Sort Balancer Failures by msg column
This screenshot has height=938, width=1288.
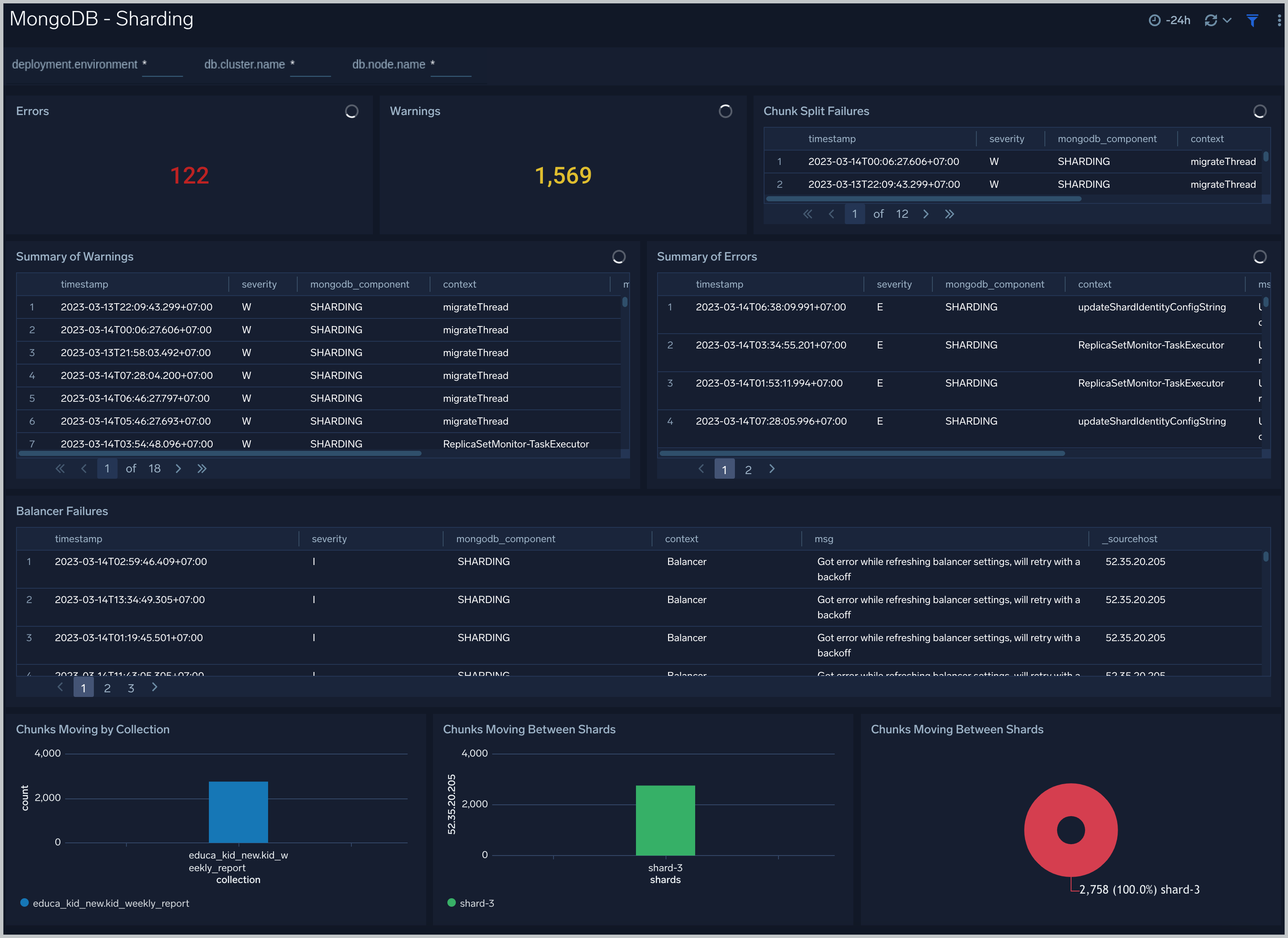pyautogui.click(x=824, y=539)
